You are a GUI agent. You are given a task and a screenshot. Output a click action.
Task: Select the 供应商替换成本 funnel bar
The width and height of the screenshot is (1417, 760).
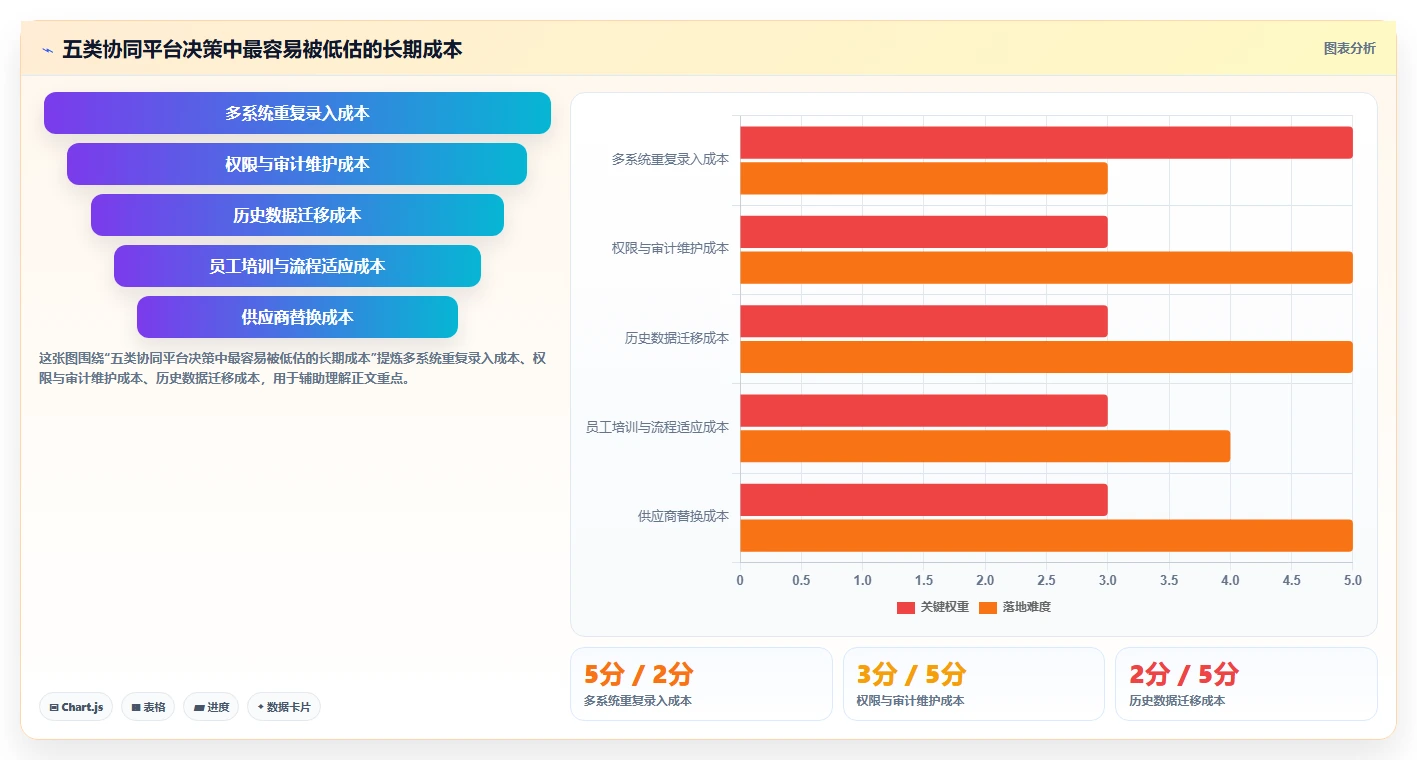click(297, 317)
